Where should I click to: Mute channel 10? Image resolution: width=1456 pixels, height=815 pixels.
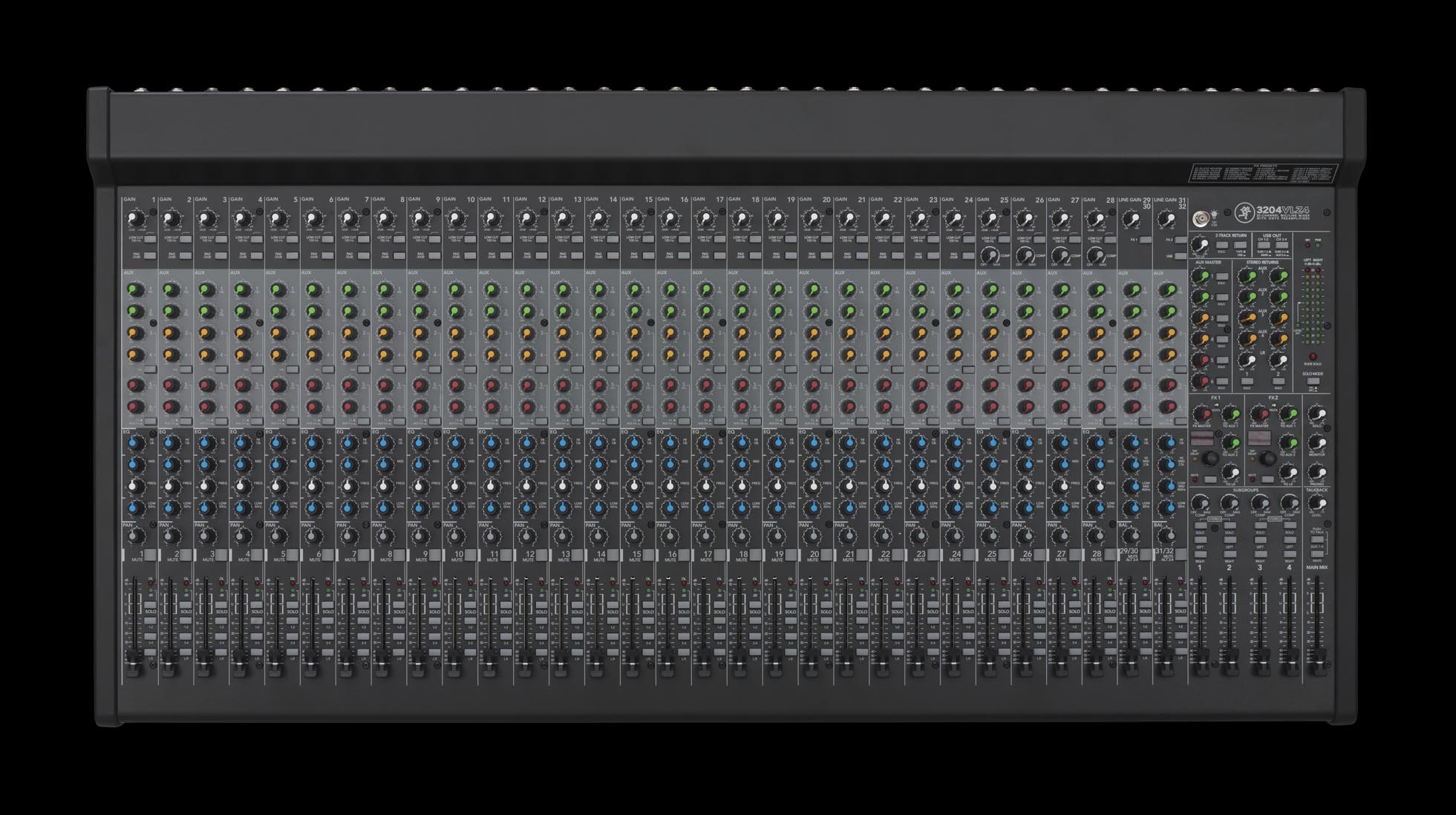pos(469,554)
